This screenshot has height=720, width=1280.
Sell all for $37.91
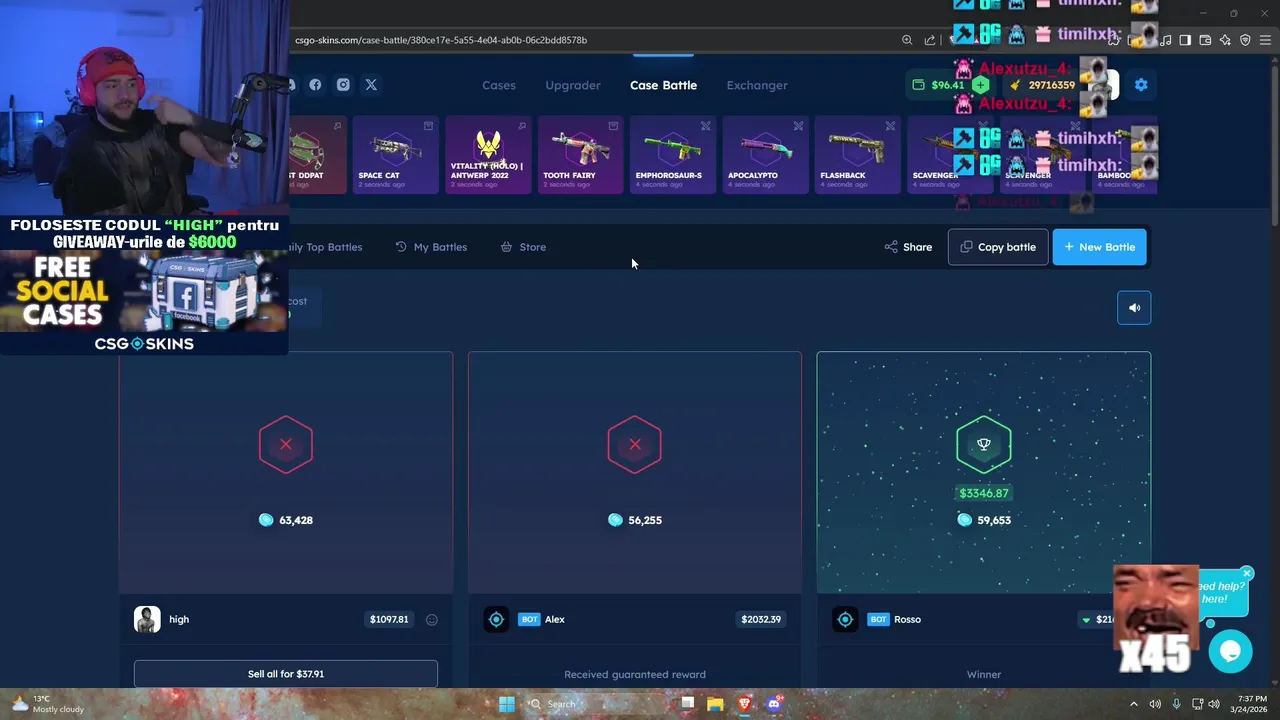tap(286, 674)
